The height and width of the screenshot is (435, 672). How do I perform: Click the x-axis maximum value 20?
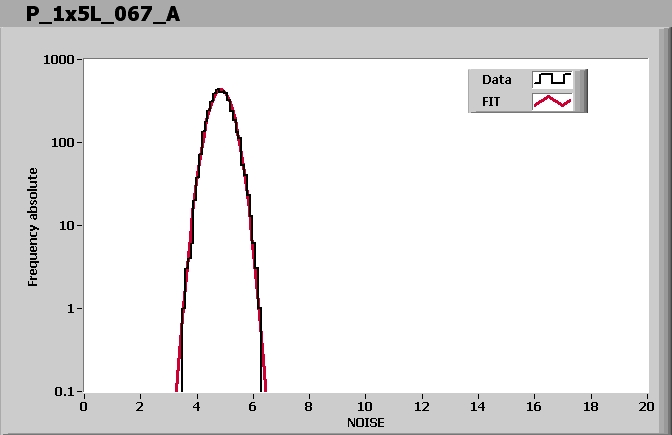coord(647,406)
